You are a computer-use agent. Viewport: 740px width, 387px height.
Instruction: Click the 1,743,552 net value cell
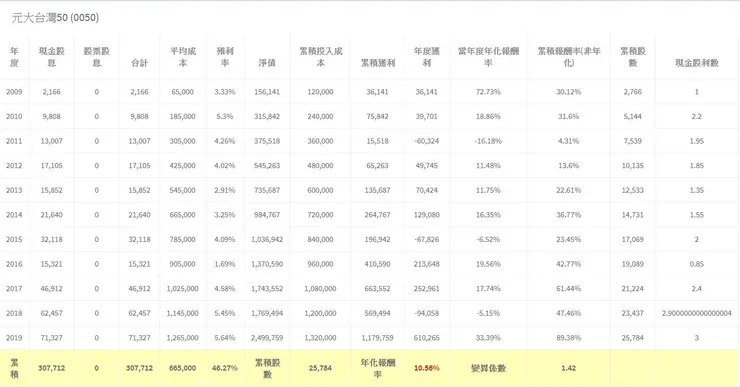[267, 288]
